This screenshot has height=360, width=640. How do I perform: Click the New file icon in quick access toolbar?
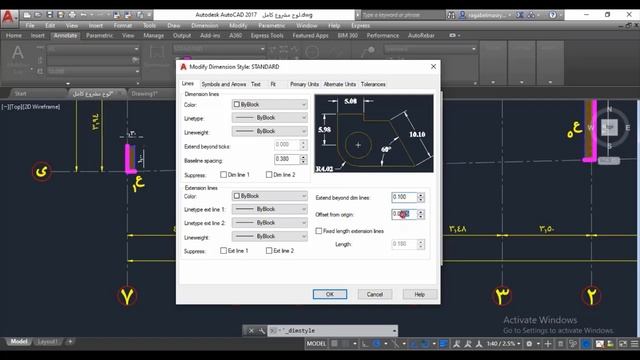(27, 15)
